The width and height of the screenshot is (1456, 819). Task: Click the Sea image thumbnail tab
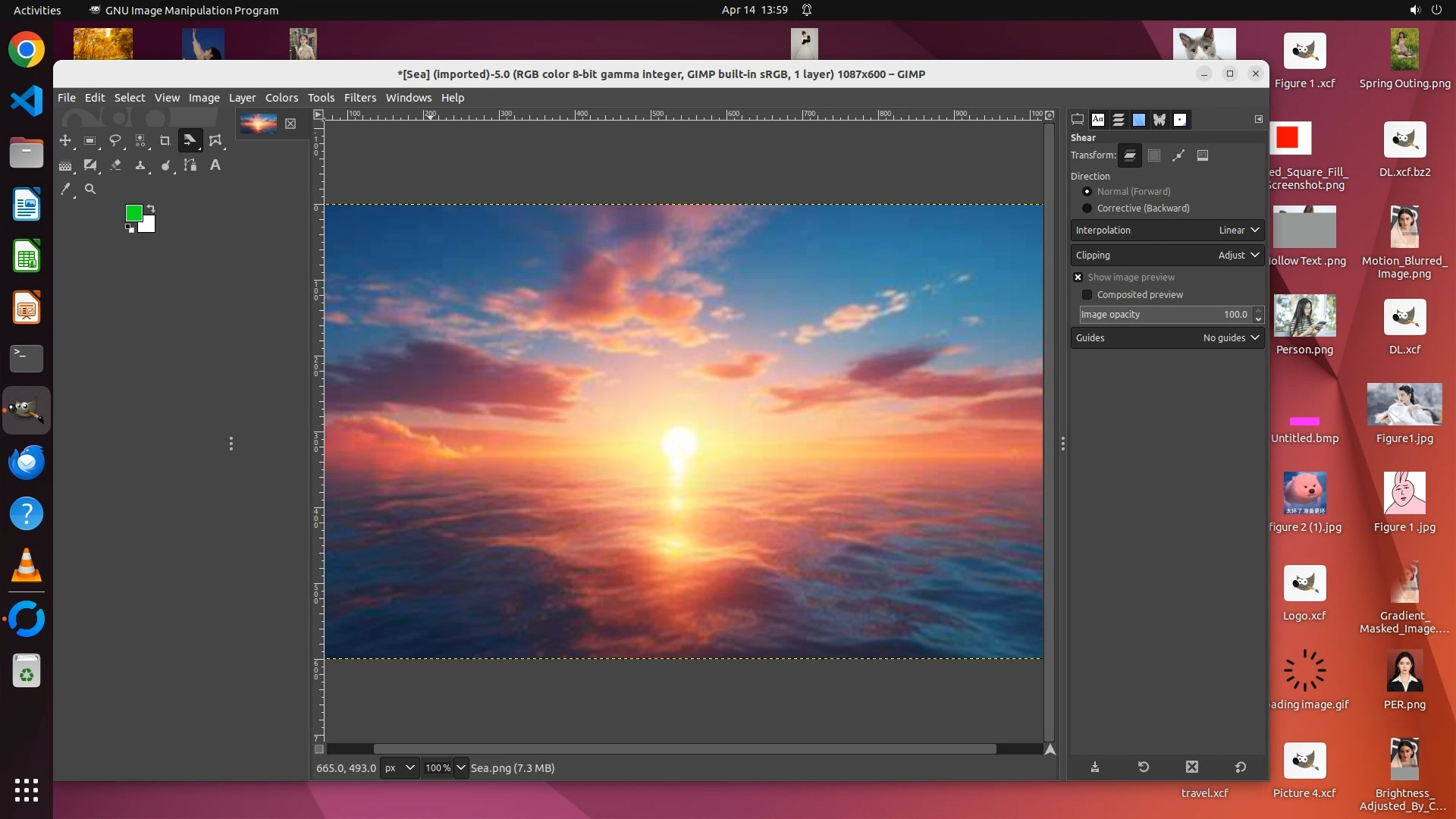pyautogui.click(x=258, y=123)
